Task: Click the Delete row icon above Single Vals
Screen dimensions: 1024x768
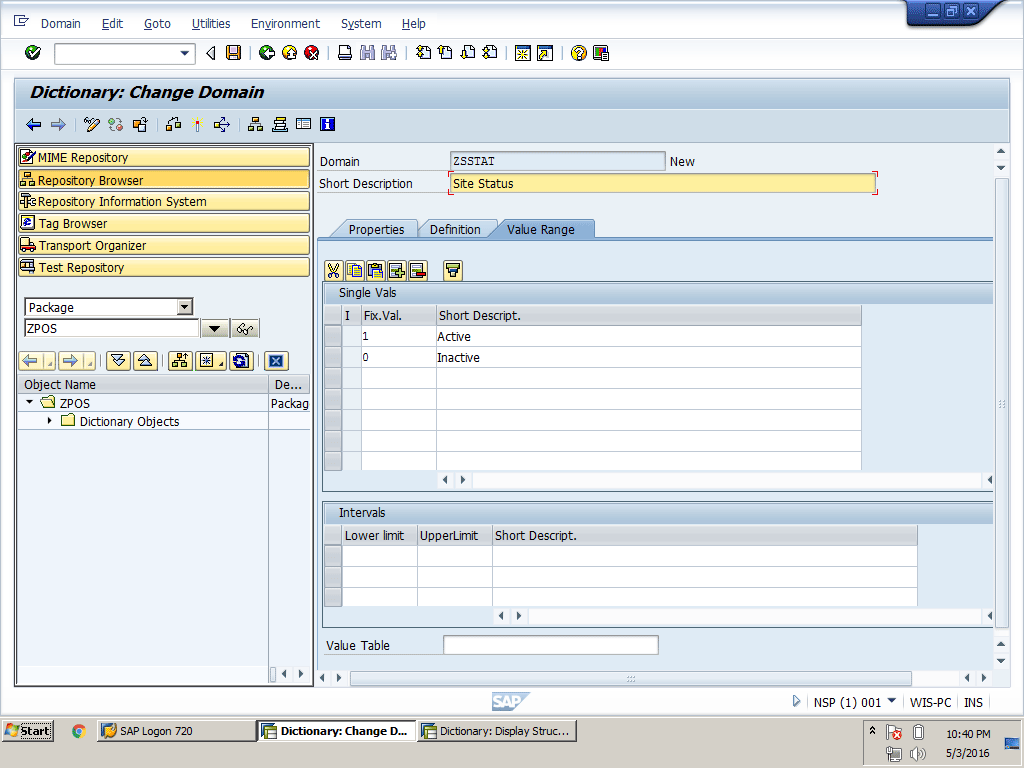Action: (417, 270)
